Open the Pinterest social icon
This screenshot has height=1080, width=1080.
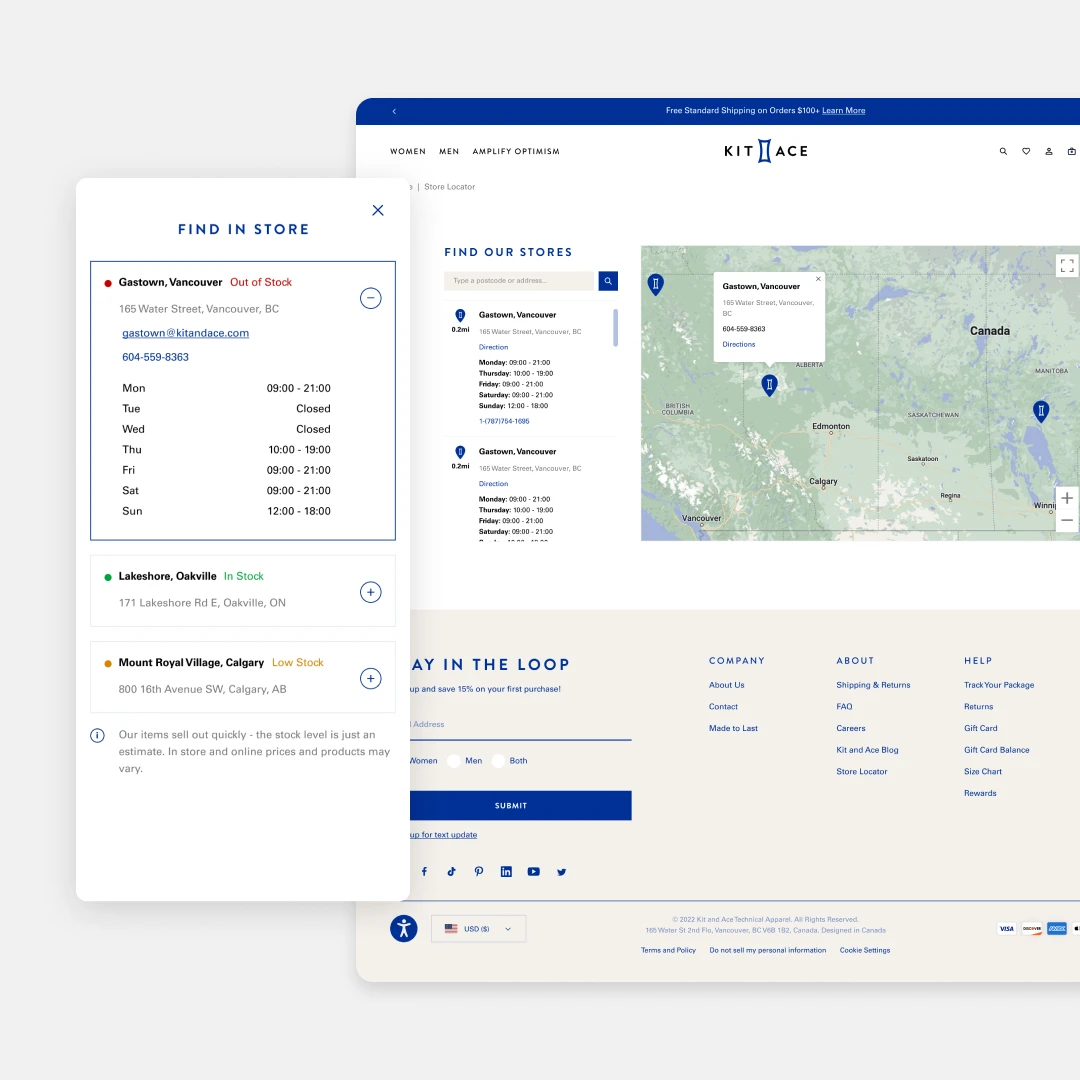479,872
